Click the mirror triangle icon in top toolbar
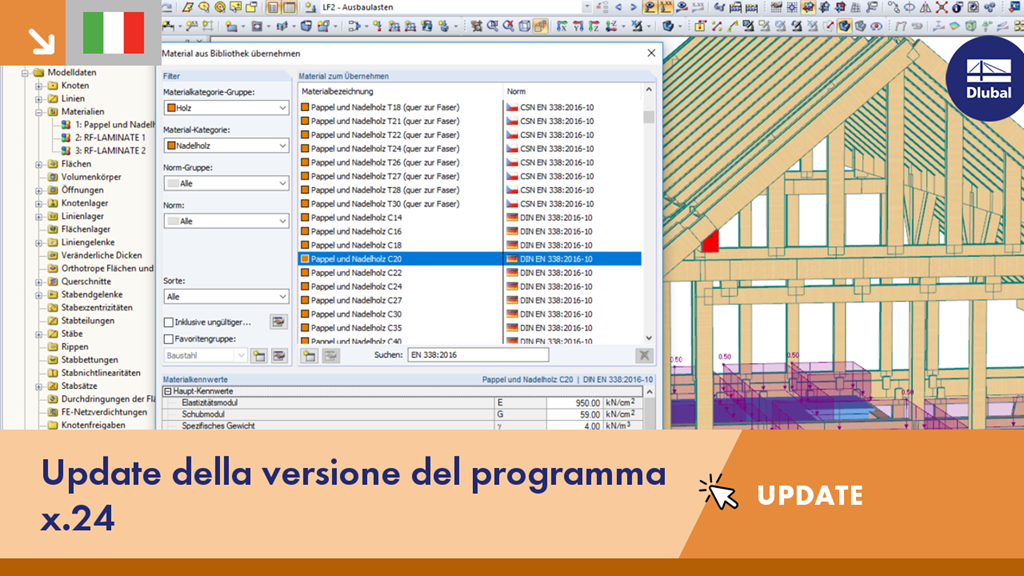The image size is (1024, 576). pyautogui.click(x=925, y=7)
